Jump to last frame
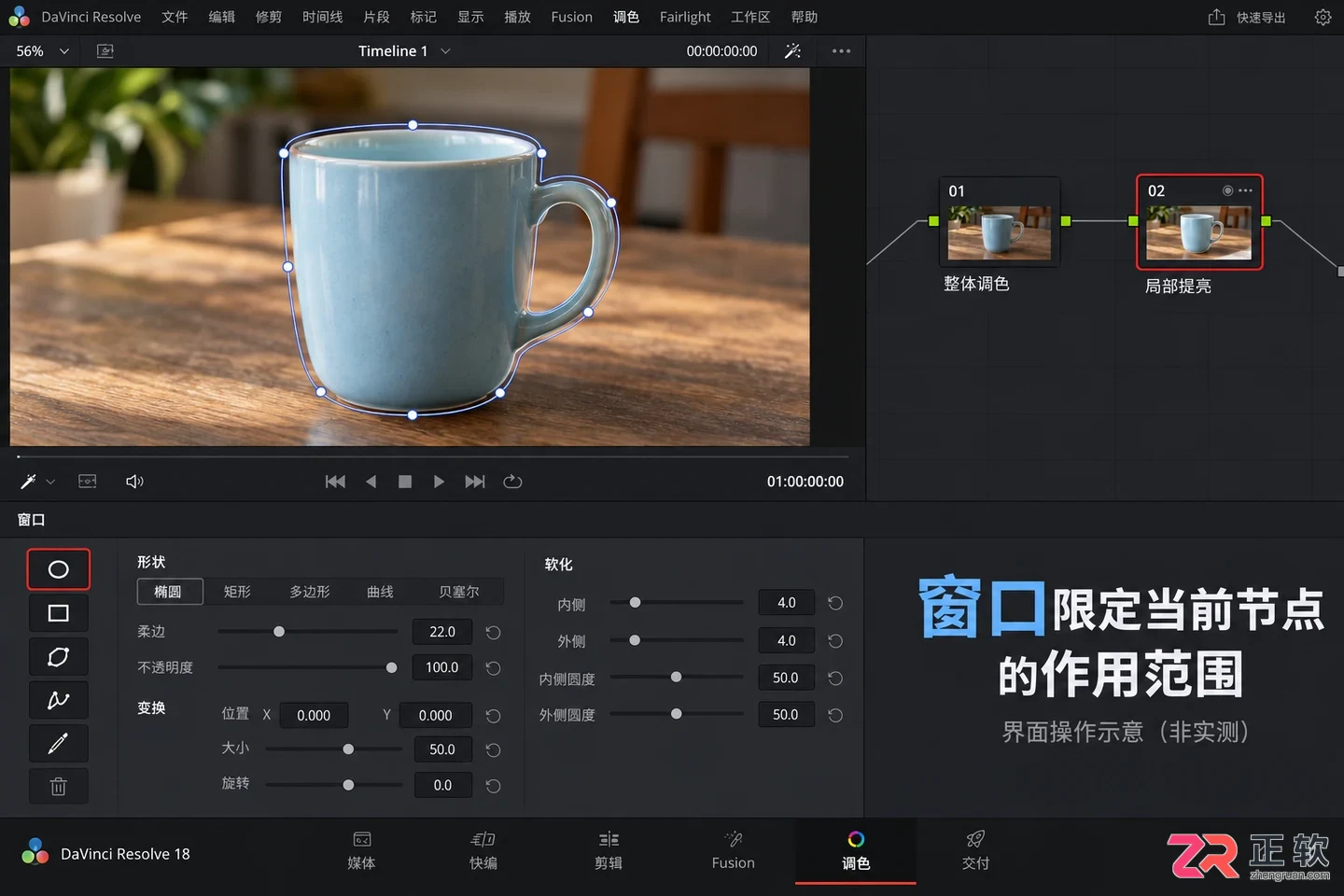 coord(475,482)
